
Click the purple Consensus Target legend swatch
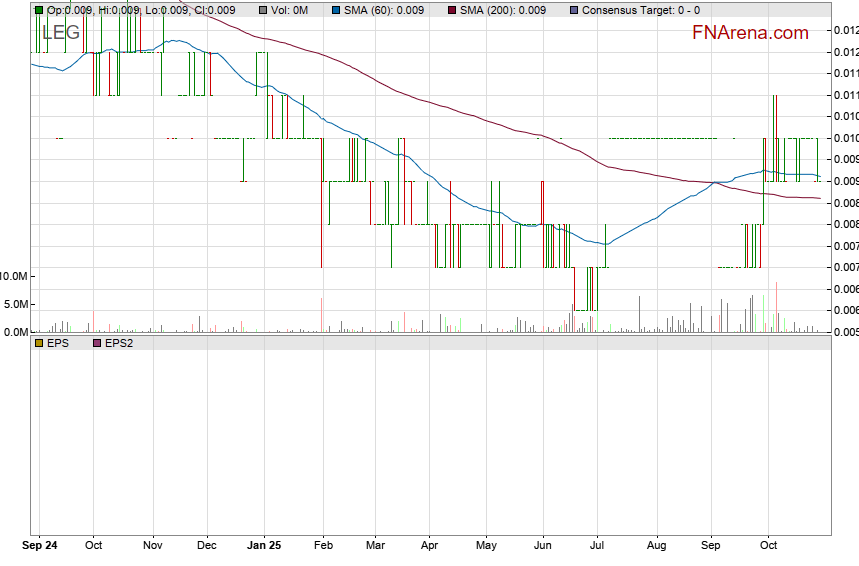(573, 10)
